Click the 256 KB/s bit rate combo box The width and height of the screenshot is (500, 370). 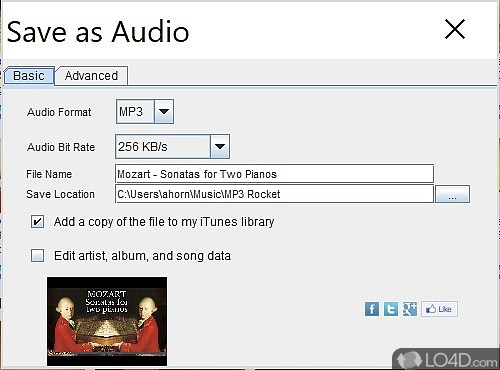pos(172,146)
